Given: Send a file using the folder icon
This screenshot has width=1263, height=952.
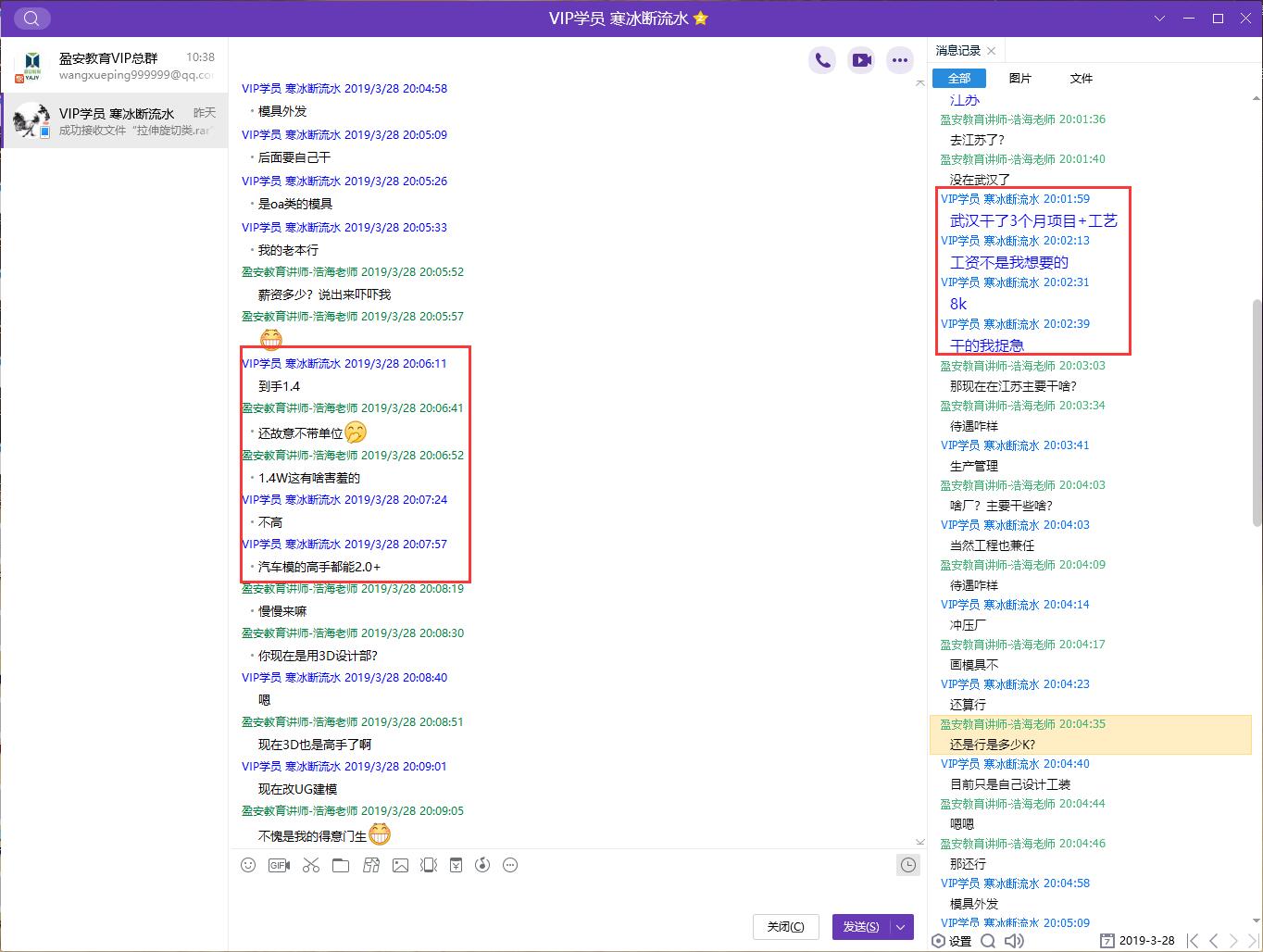Looking at the screenshot, I should tap(341, 865).
